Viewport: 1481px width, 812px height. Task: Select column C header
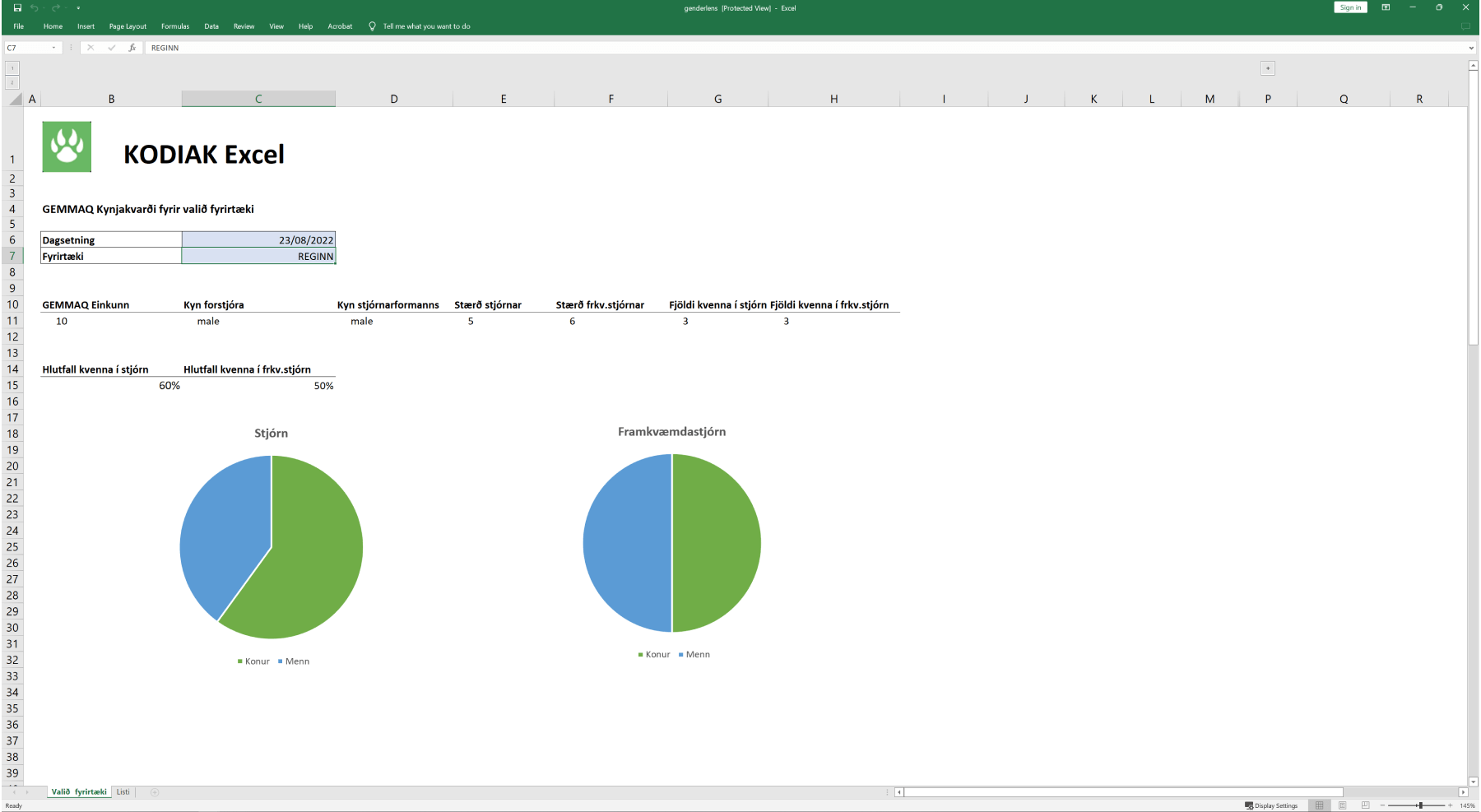(x=258, y=99)
